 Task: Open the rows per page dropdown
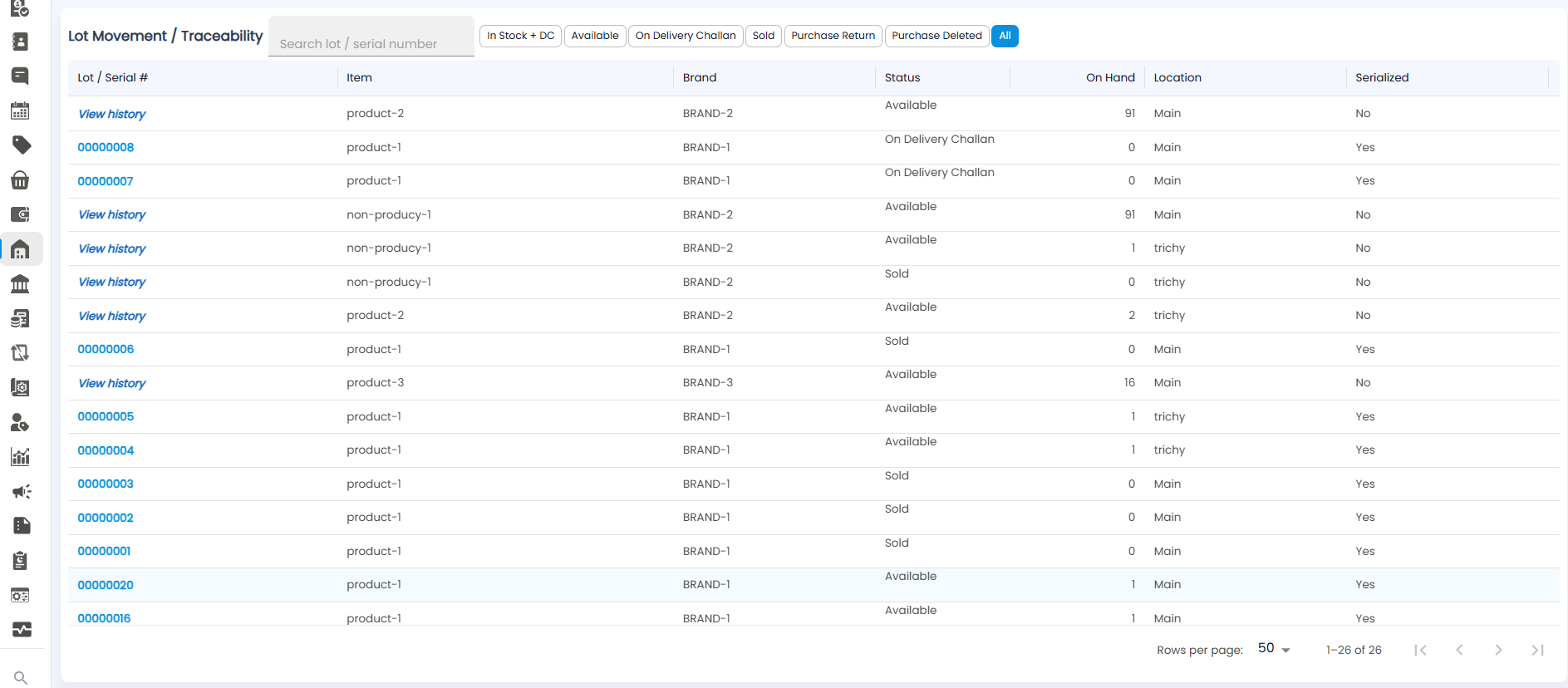(1274, 649)
